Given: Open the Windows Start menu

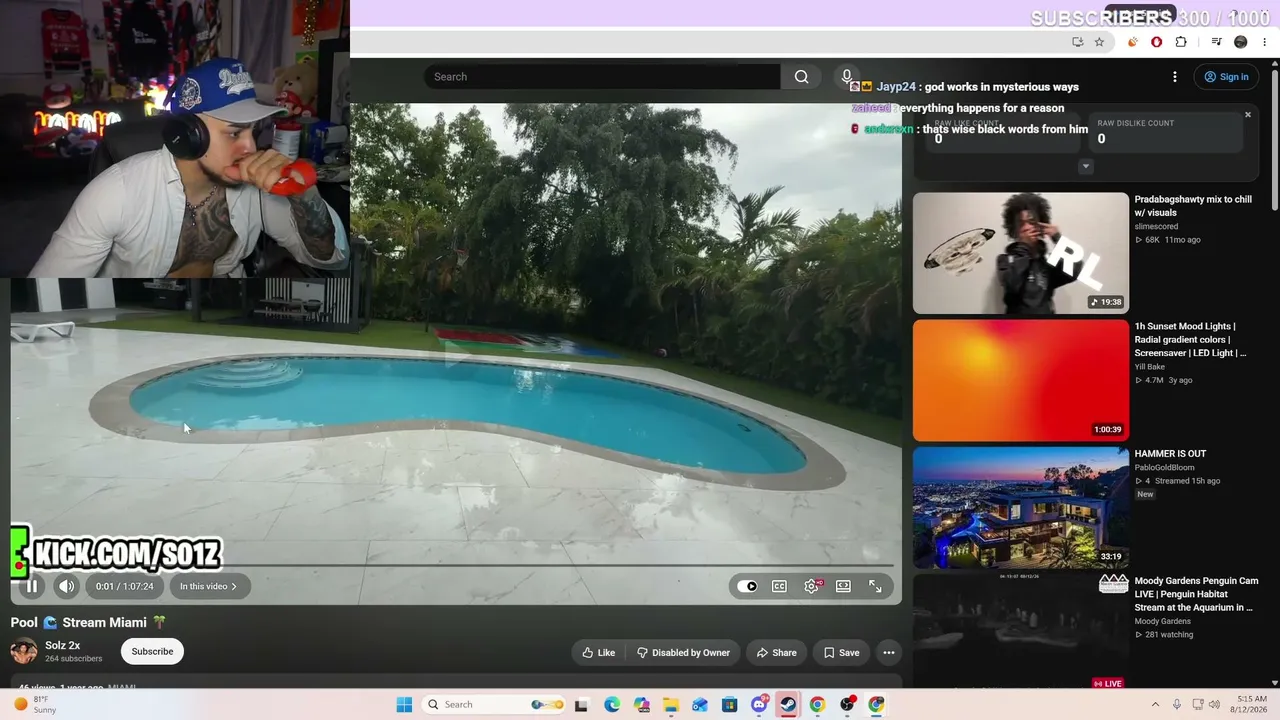Looking at the screenshot, I should 404,705.
